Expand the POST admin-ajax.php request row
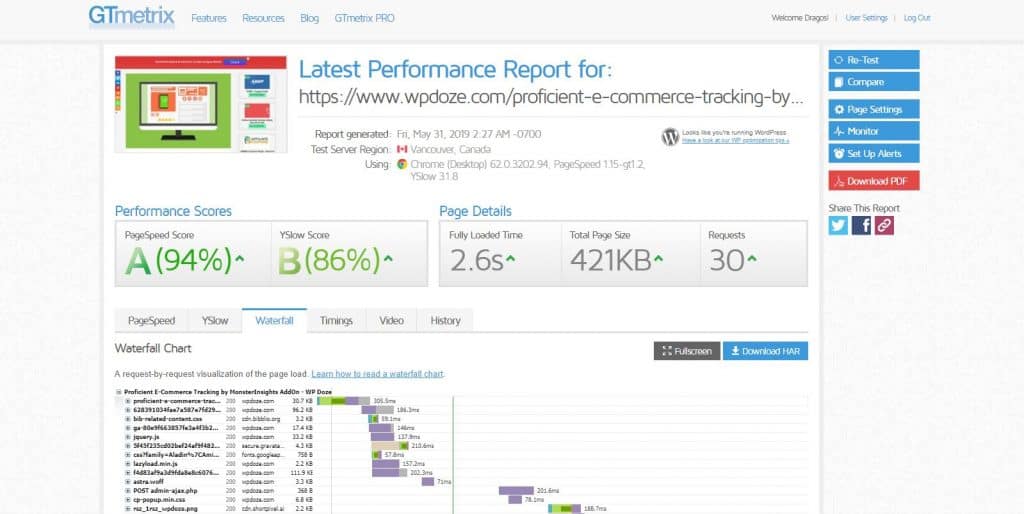Viewport: 1024px width, 514px height. tap(128, 490)
